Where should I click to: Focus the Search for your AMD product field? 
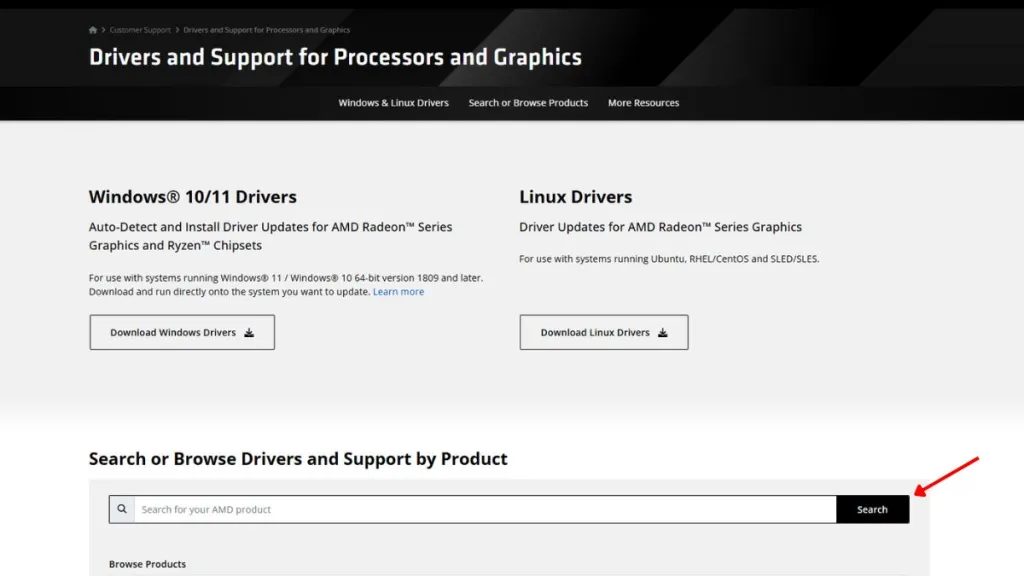[x=485, y=509]
